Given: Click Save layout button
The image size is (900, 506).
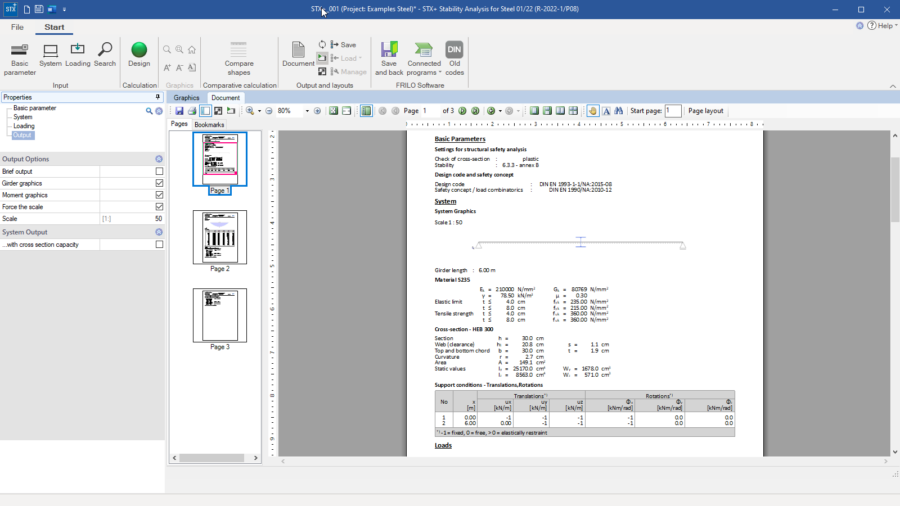Looking at the screenshot, I should (x=344, y=45).
